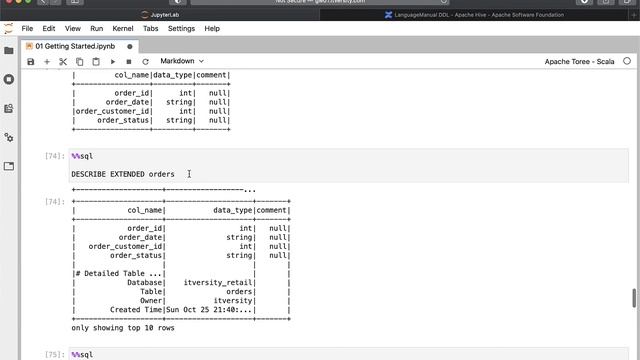
Task: Open the File Browser sidebar panel
Action: [9, 51]
